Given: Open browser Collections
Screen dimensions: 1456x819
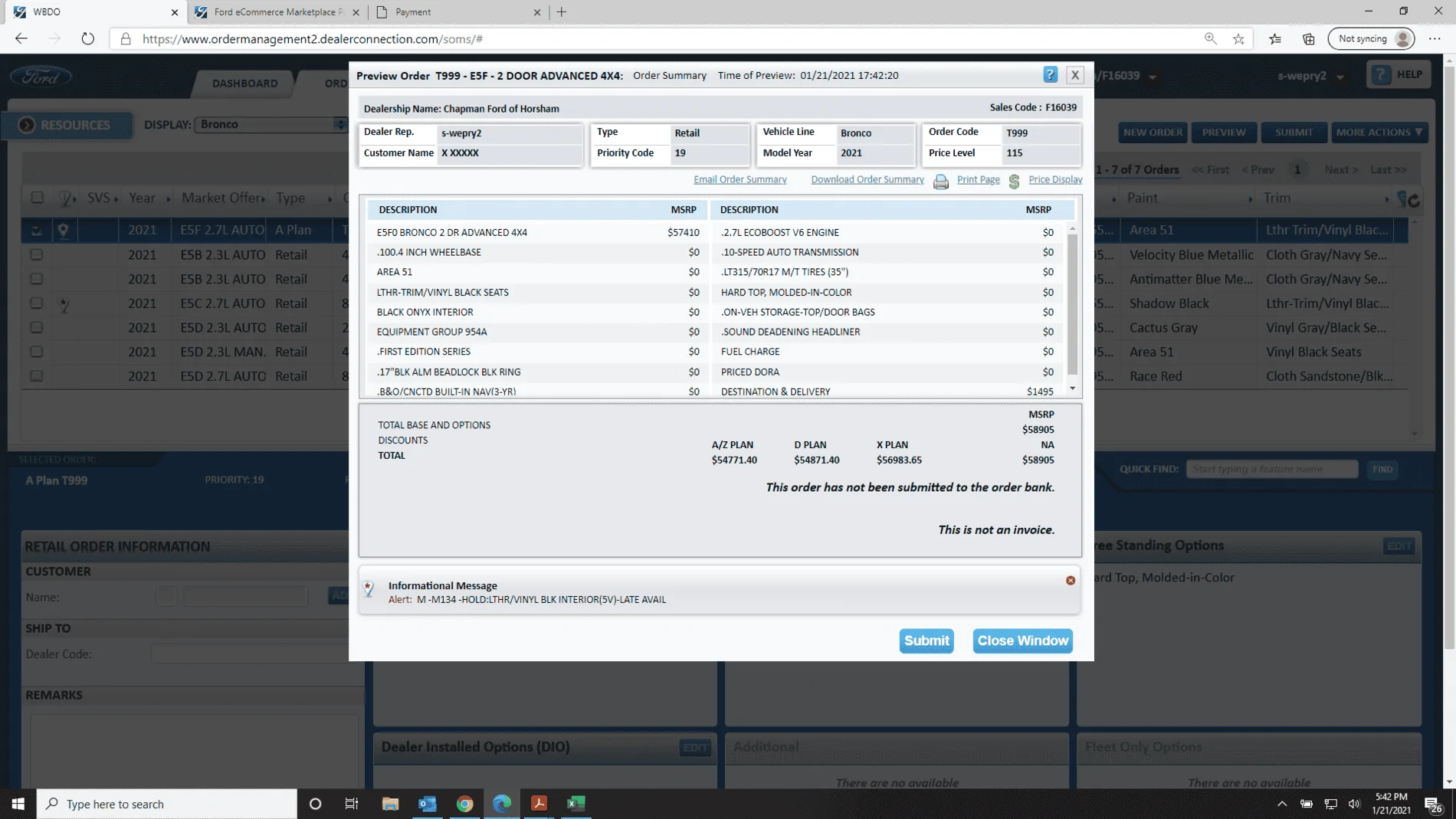Looking at the screenshot, I should click(x=1309, y=38).
